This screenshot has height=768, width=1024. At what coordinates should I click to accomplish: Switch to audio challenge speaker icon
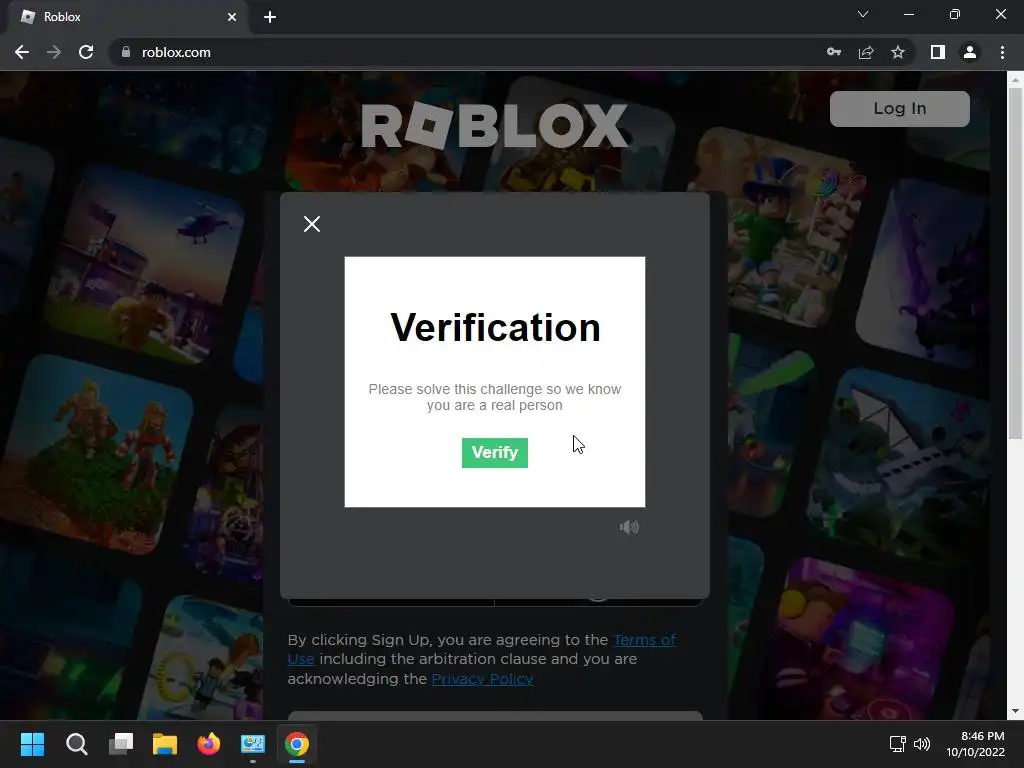(x=629, y=527)
